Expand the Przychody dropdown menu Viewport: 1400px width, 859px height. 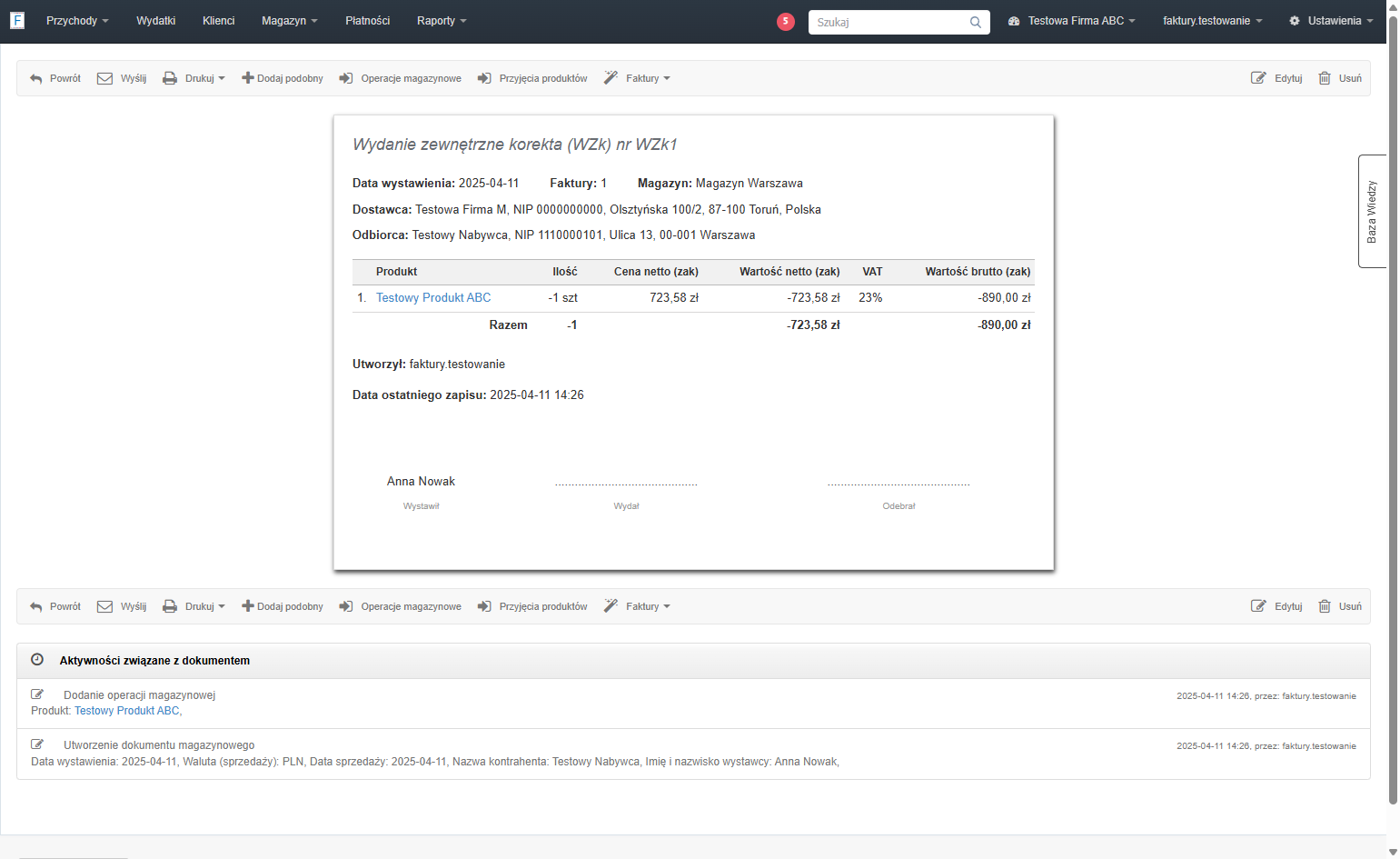[x=77, y=21]
